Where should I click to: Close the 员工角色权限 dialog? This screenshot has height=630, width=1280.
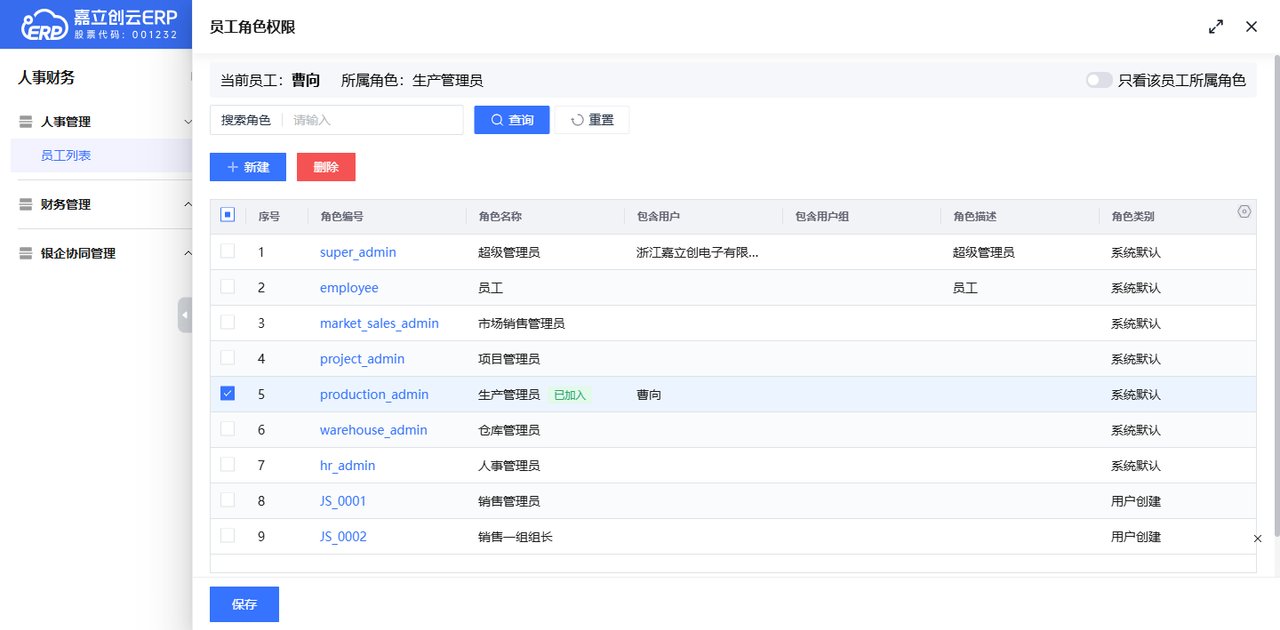click(1251, 27)
